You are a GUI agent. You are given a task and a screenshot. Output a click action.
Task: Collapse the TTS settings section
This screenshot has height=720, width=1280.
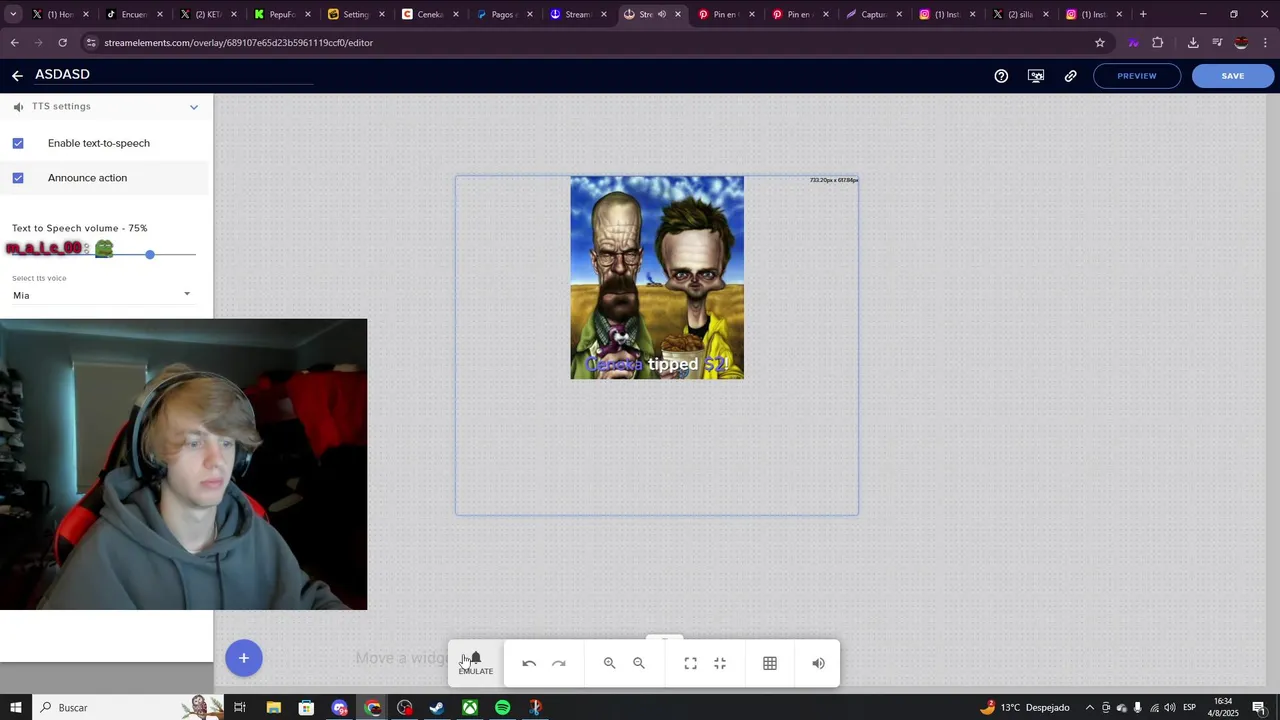pos(194,107)
